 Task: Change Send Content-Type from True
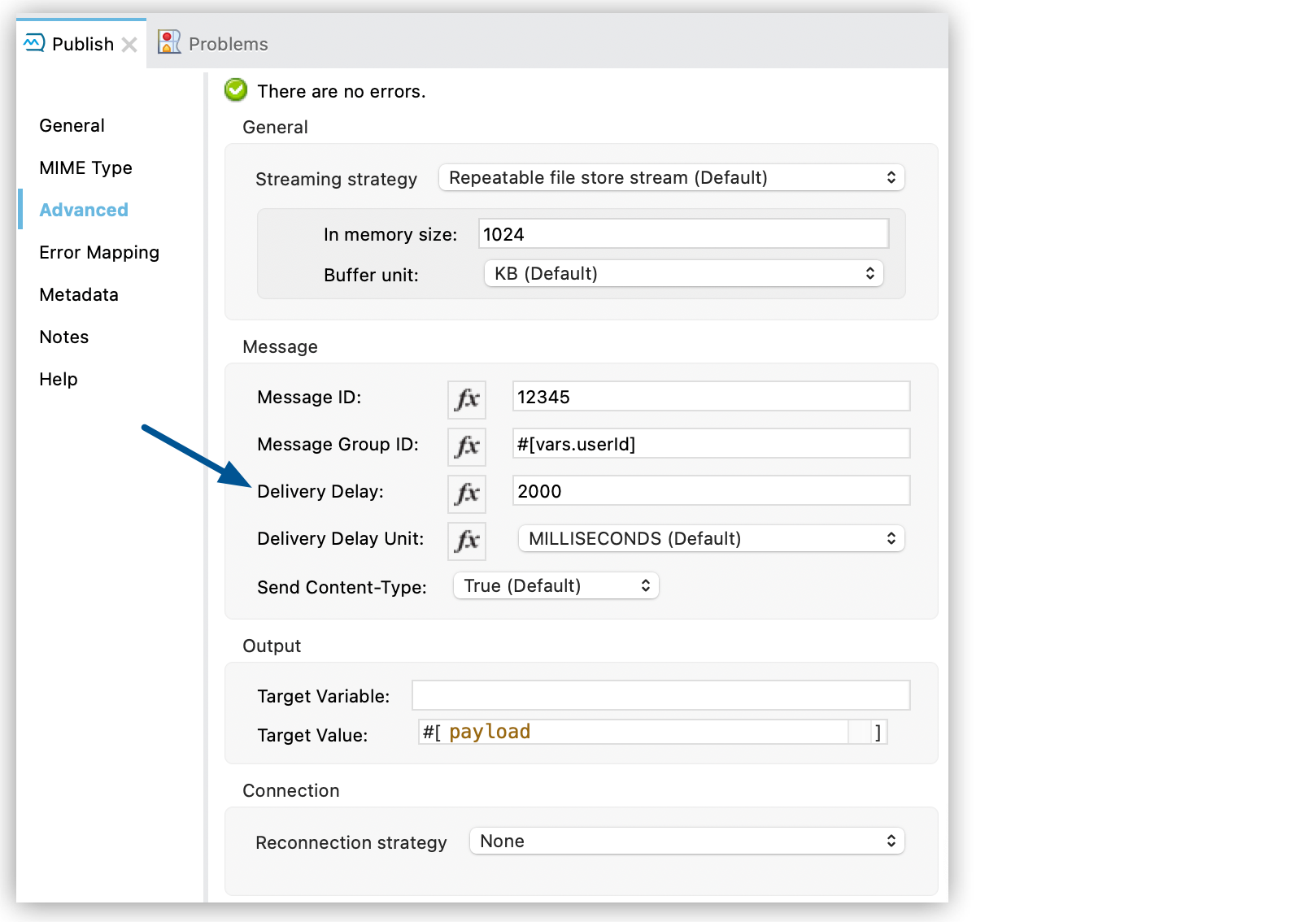click(556, 585)
